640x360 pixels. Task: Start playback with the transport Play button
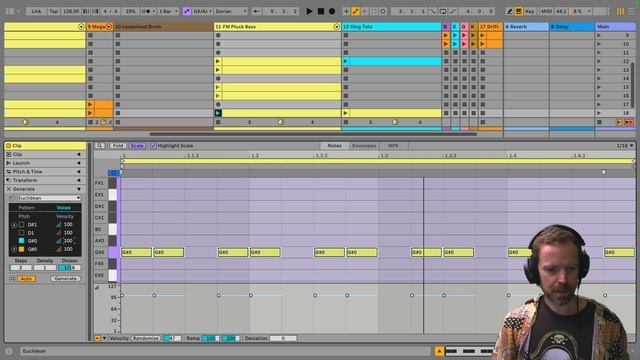(309, 11)
